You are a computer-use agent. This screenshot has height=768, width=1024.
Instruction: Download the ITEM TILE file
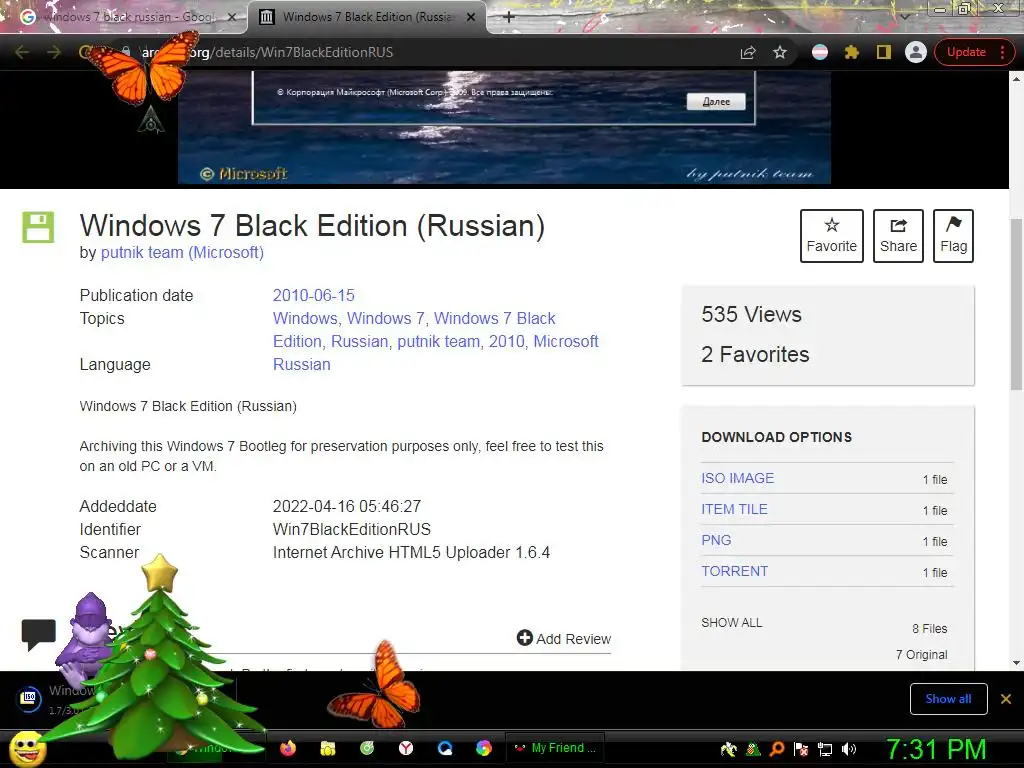click(734, 509)
